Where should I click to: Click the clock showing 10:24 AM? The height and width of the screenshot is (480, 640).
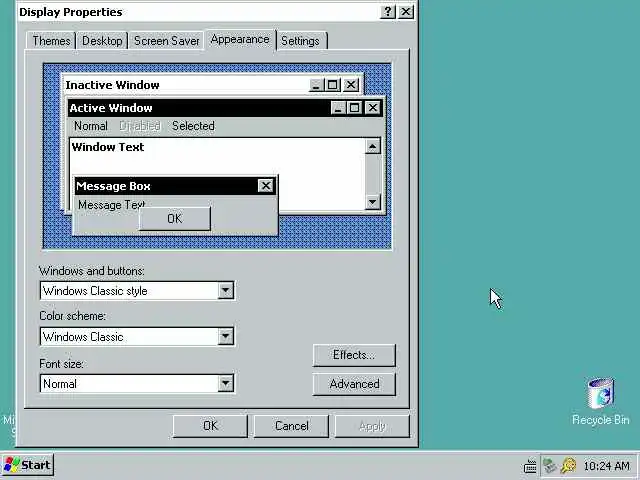[606, 466]
